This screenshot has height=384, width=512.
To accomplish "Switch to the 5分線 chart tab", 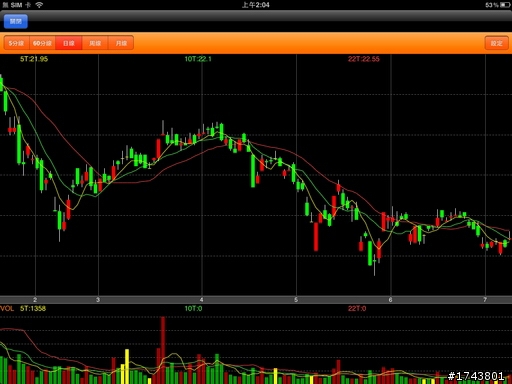I will 16,43.
